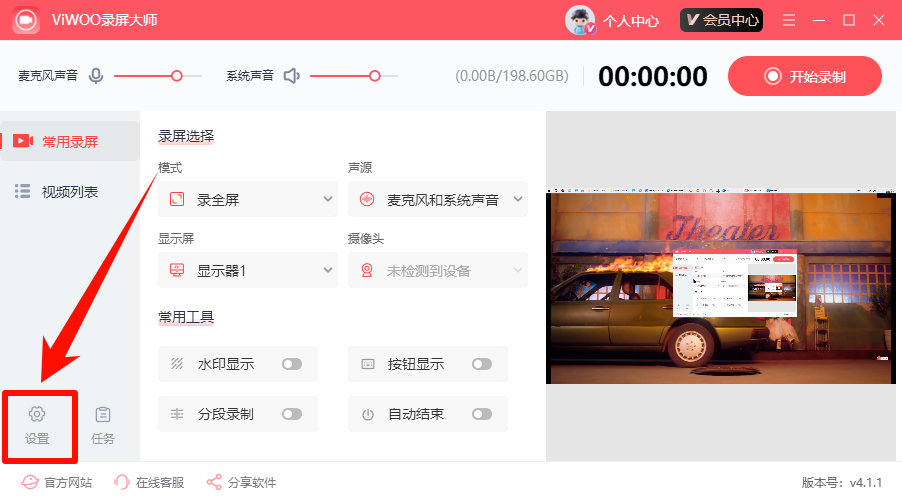Open 个人中心 personal center link

(631, 21)
